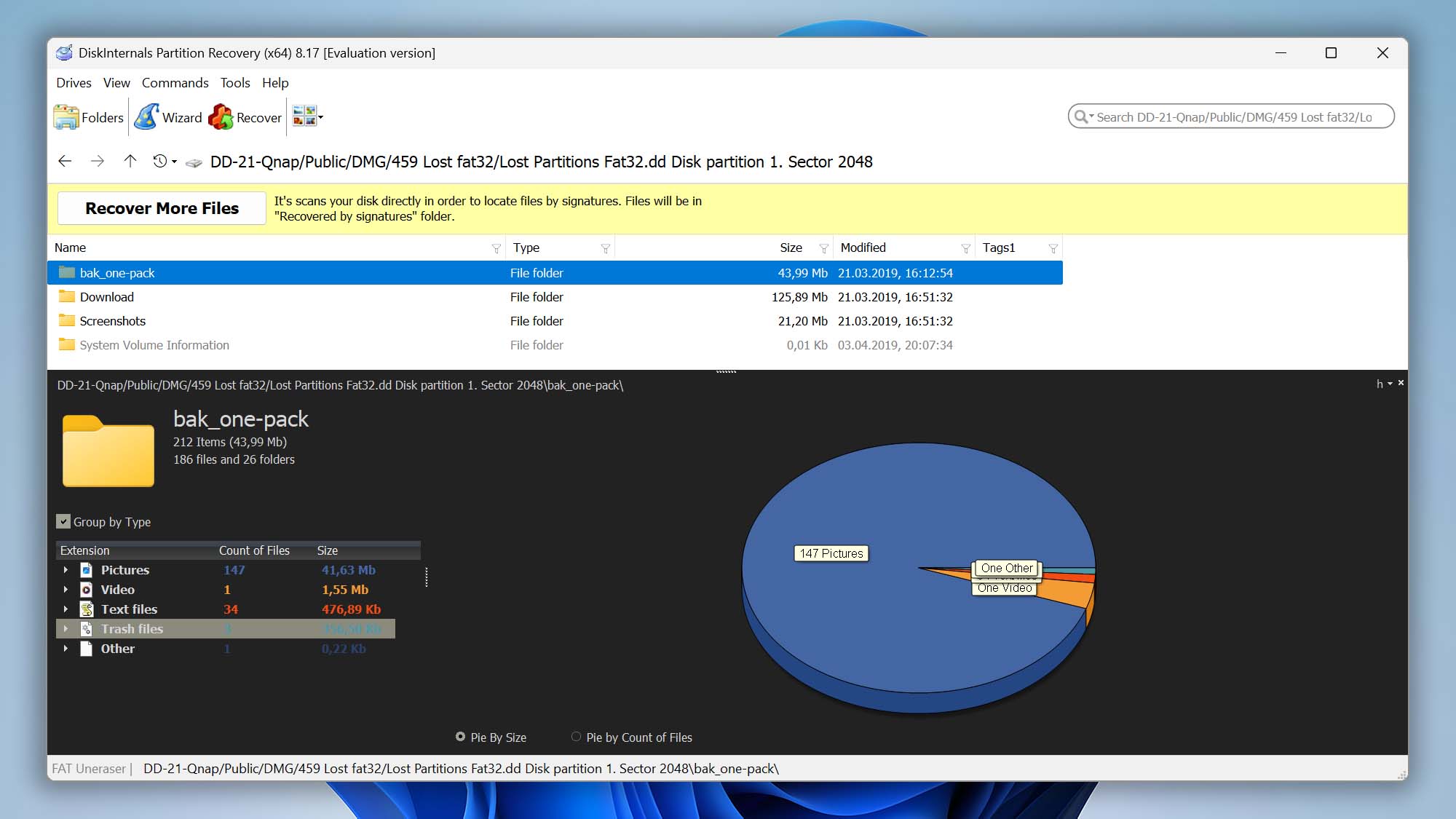Viewport: 1456px width, 819px height.
Task: Expand the Pictures extension group
Action: pyautogui.click(x=66, y=570)
